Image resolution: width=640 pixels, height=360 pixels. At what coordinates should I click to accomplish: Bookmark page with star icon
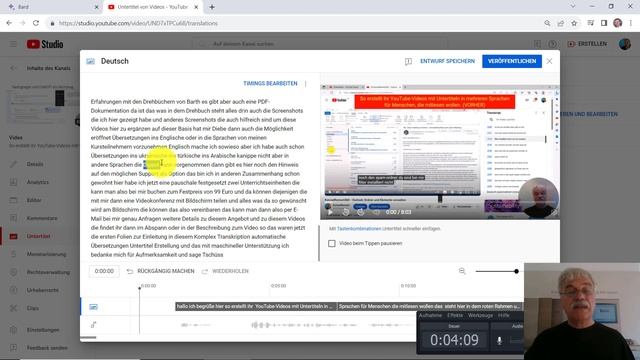click(574, 23)
